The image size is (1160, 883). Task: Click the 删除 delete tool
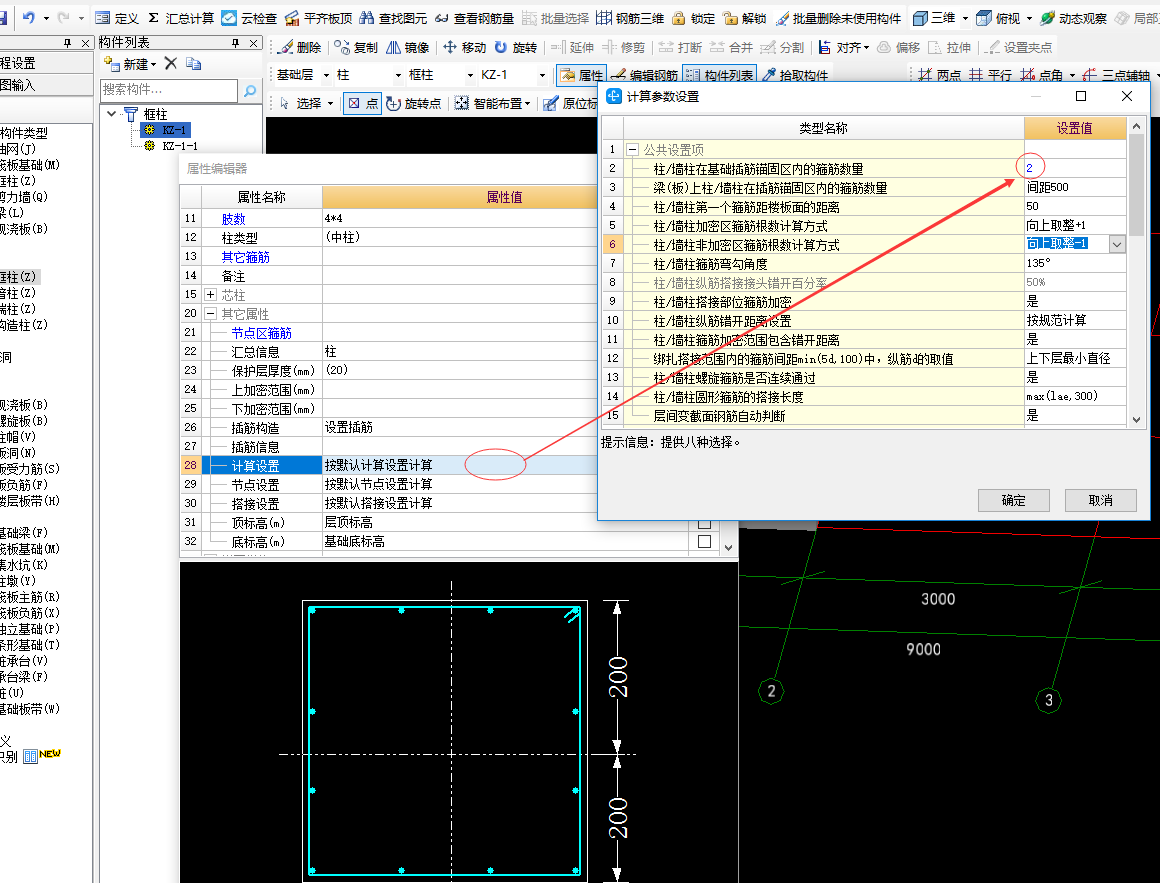point(300,47)
